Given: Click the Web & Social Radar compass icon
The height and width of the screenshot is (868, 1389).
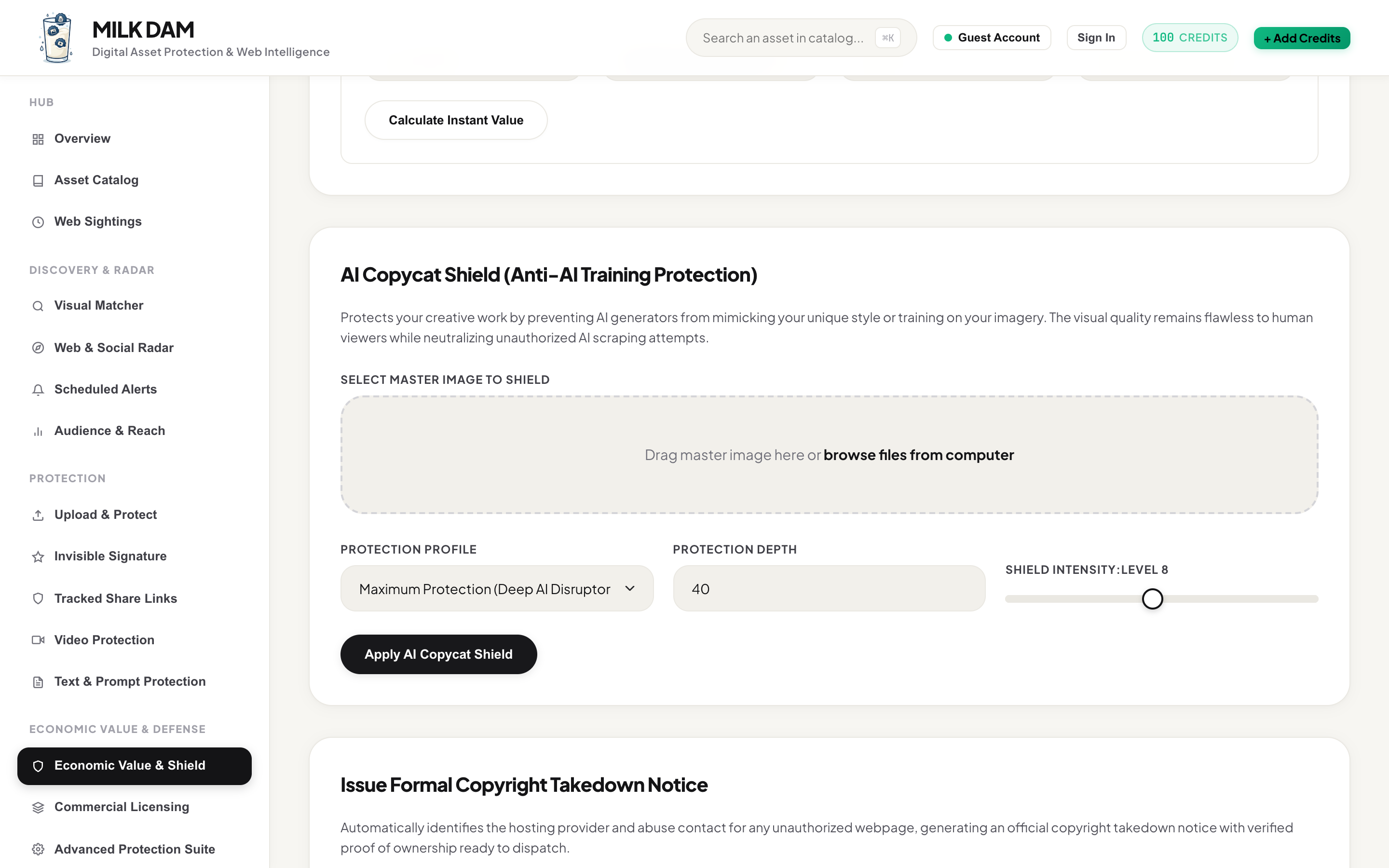Looking at the screenshot, I should pos(38,348).
